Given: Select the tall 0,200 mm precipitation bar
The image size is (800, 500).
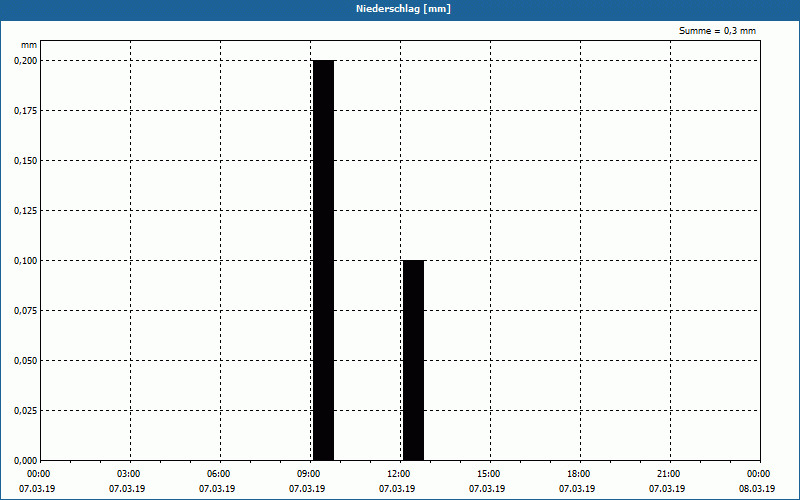Looking at the screenshot, I should click(x=323, y=260).
